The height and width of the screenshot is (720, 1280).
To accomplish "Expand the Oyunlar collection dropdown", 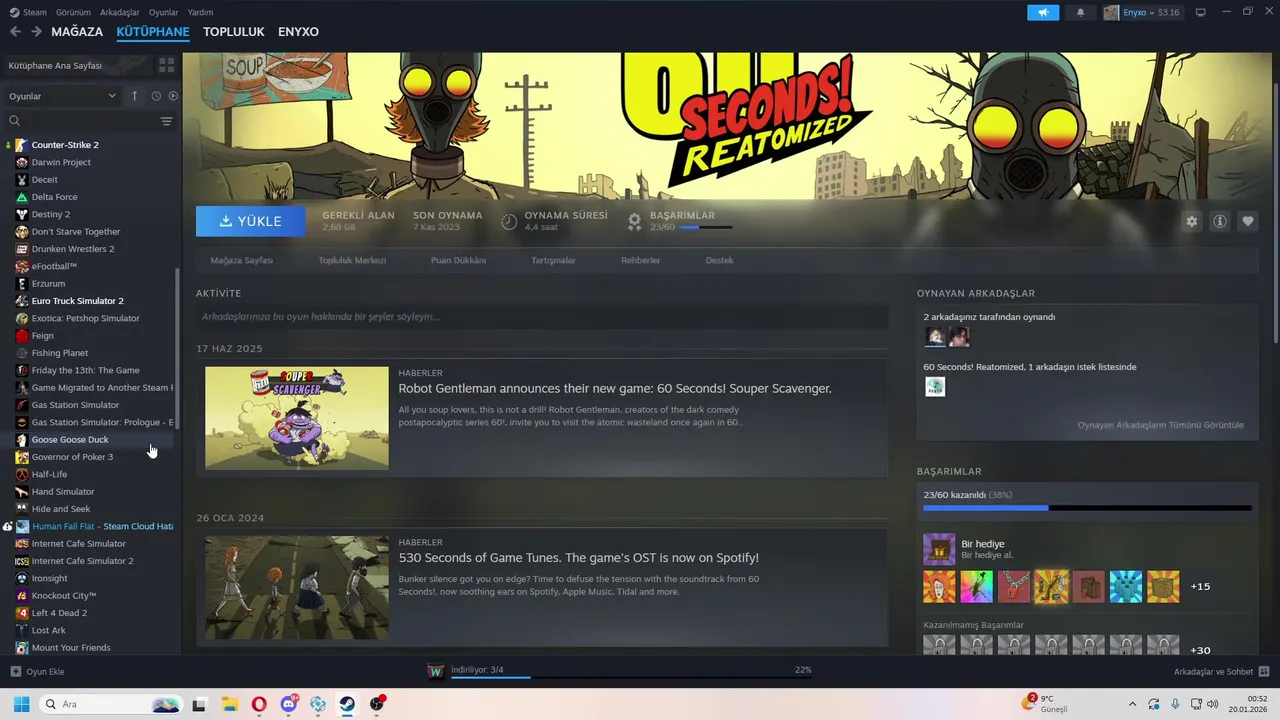I will 62,96.
